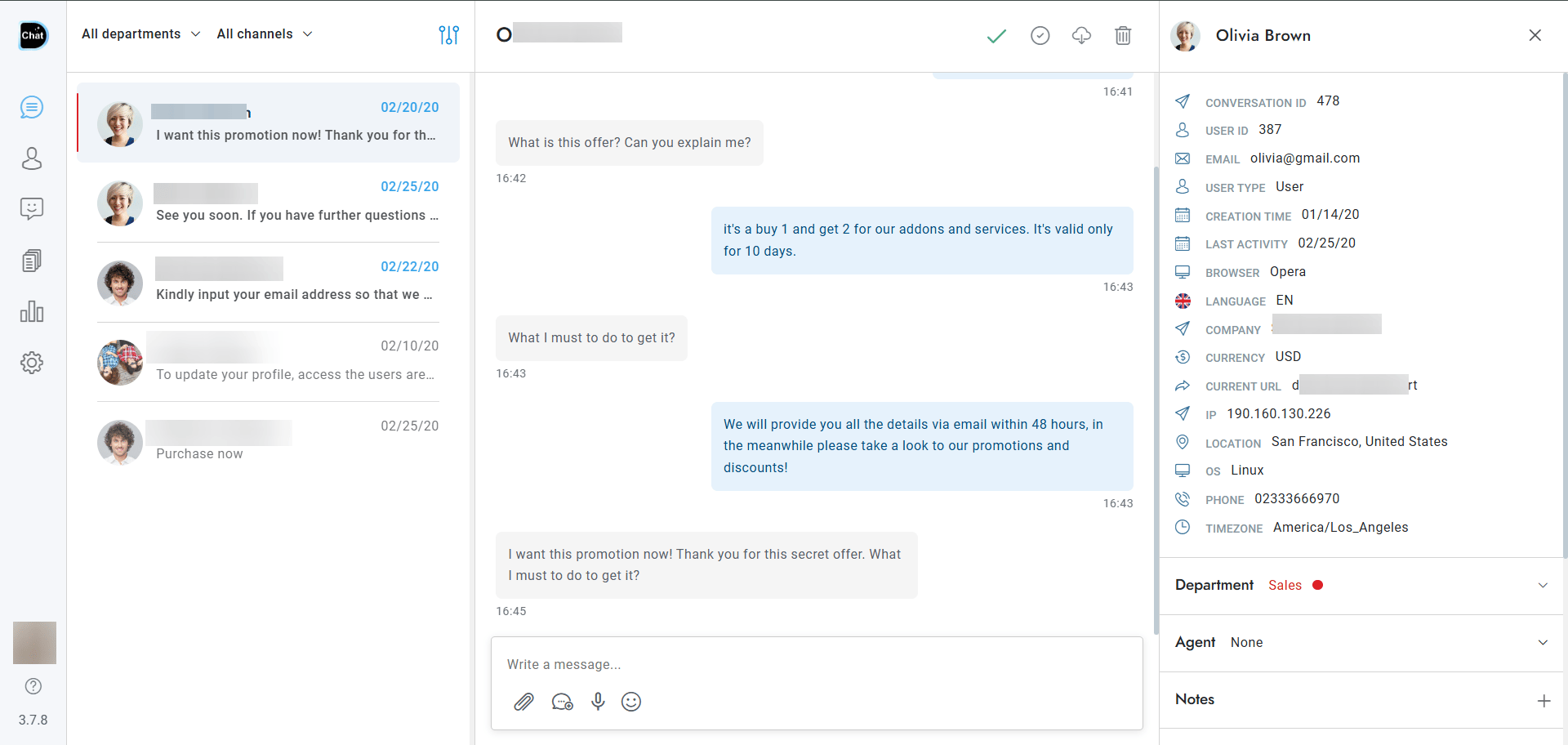Archive conversation with the circled check icon
Screen dimensions: 1568x745
pos(1040,35)
